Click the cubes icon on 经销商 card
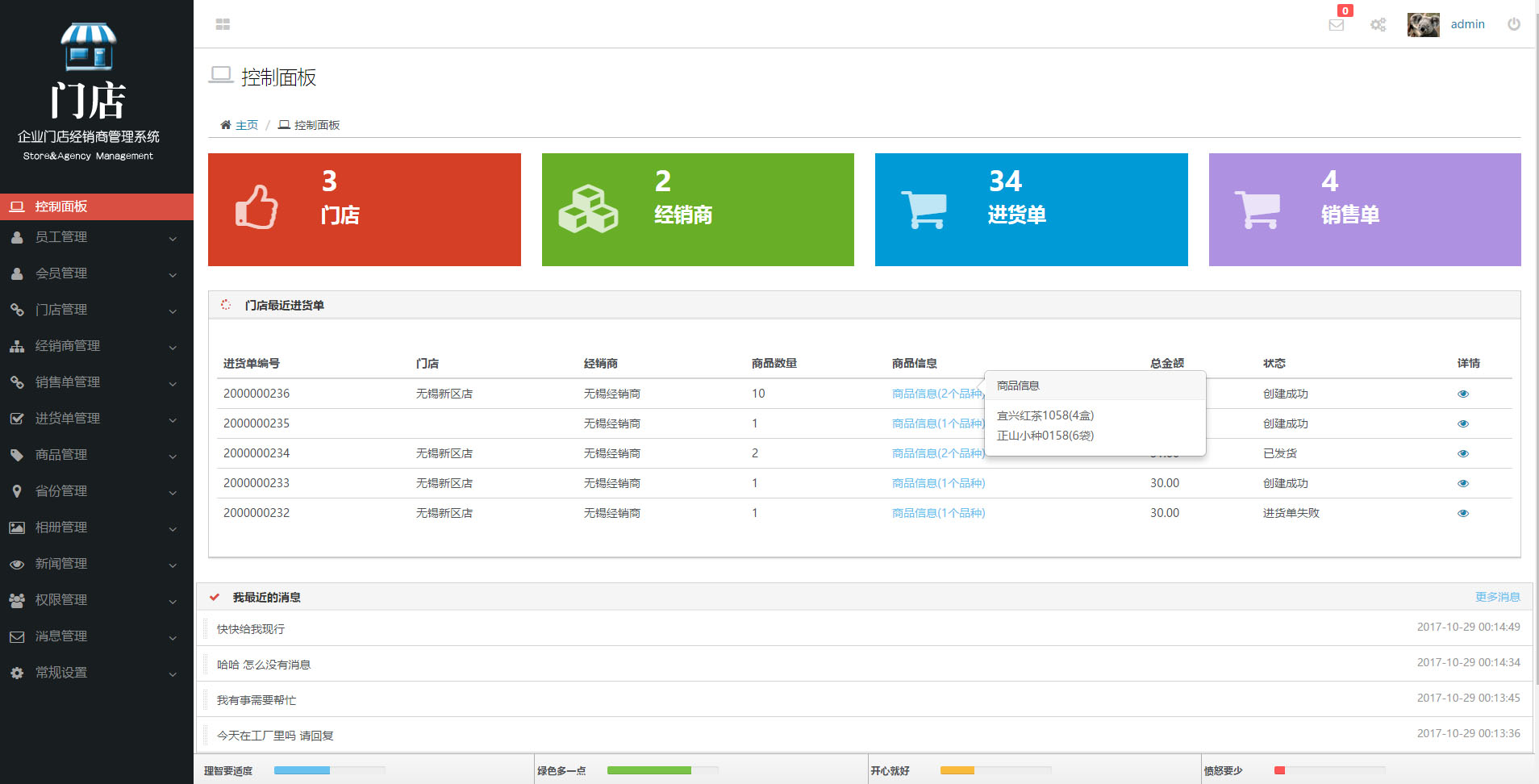 coord(588,209)
